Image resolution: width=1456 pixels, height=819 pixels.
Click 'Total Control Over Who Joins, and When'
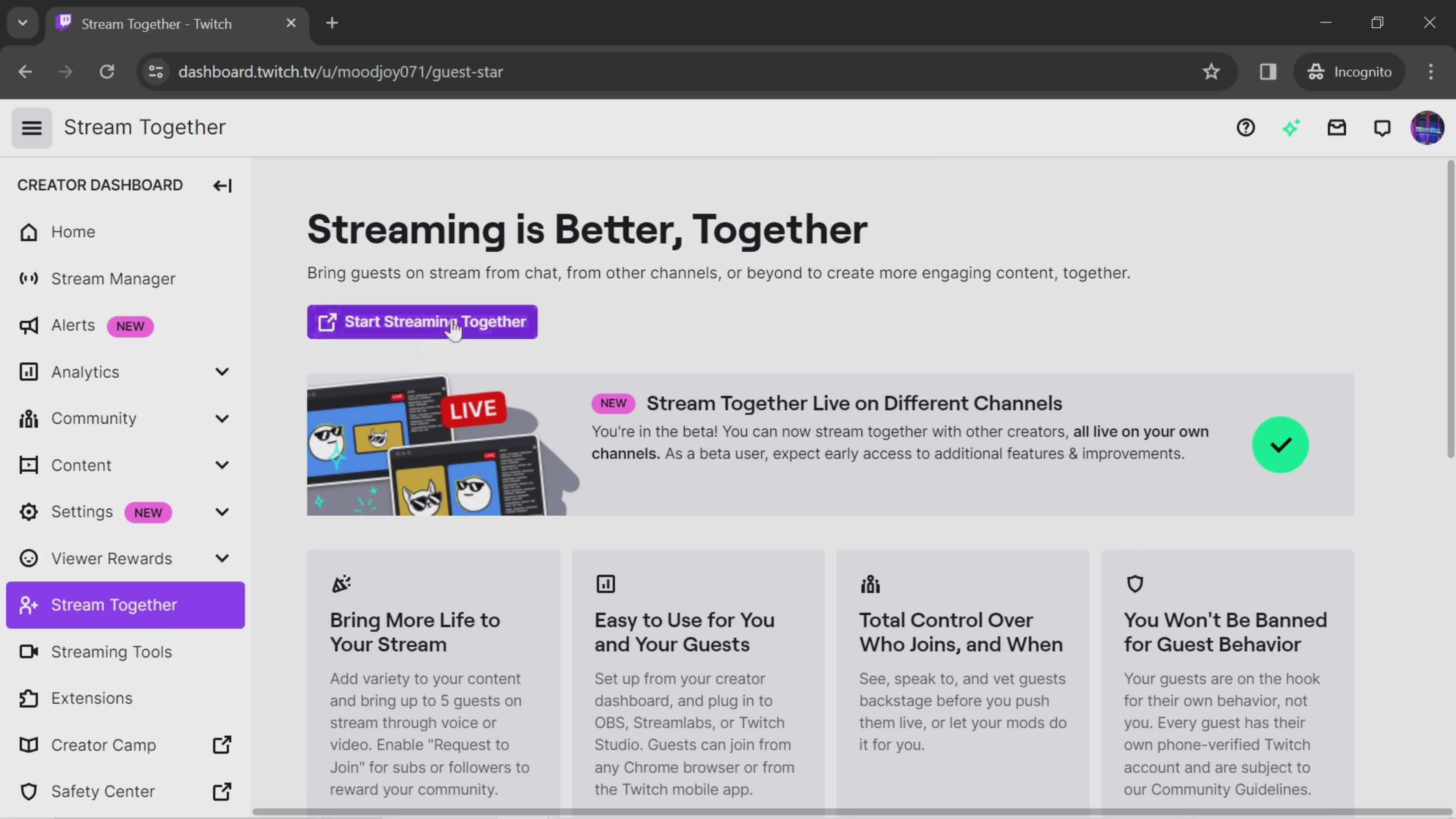coord(961,632)
